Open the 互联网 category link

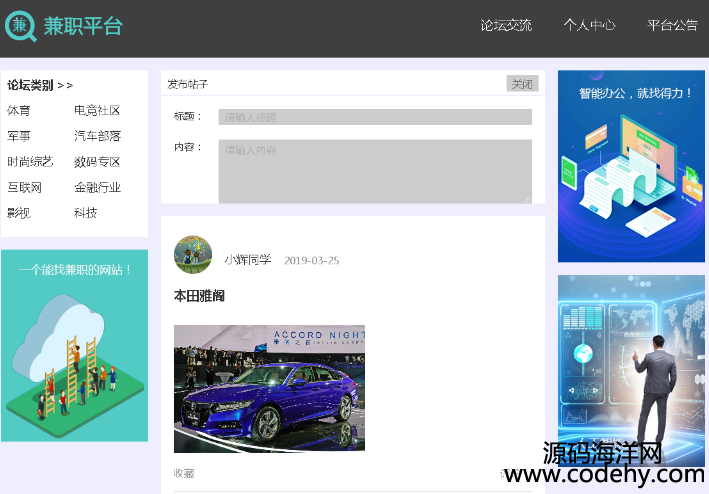click(x=25, y=187)
